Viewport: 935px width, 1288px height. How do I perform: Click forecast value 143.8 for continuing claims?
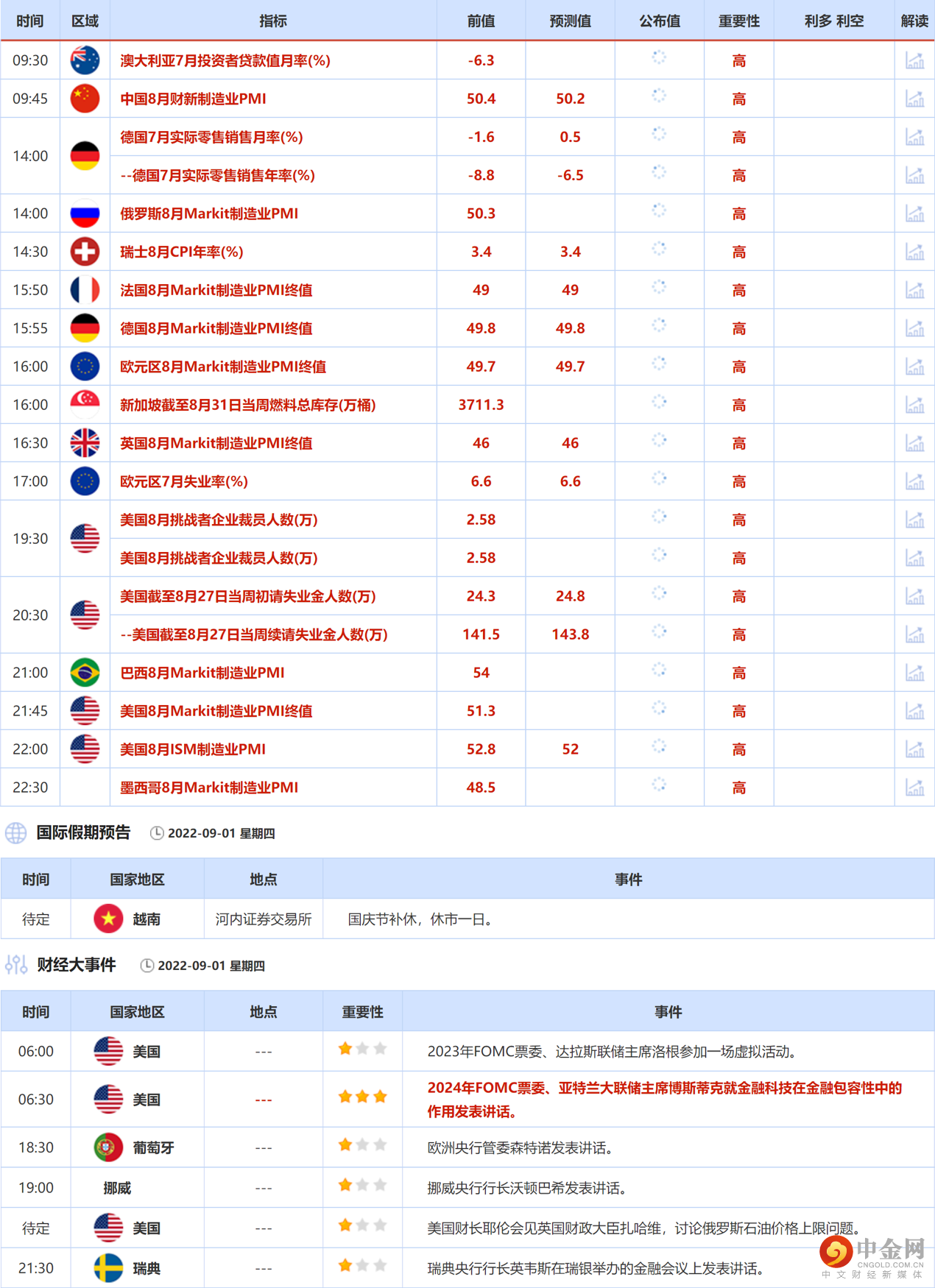[x=571, y=634]
